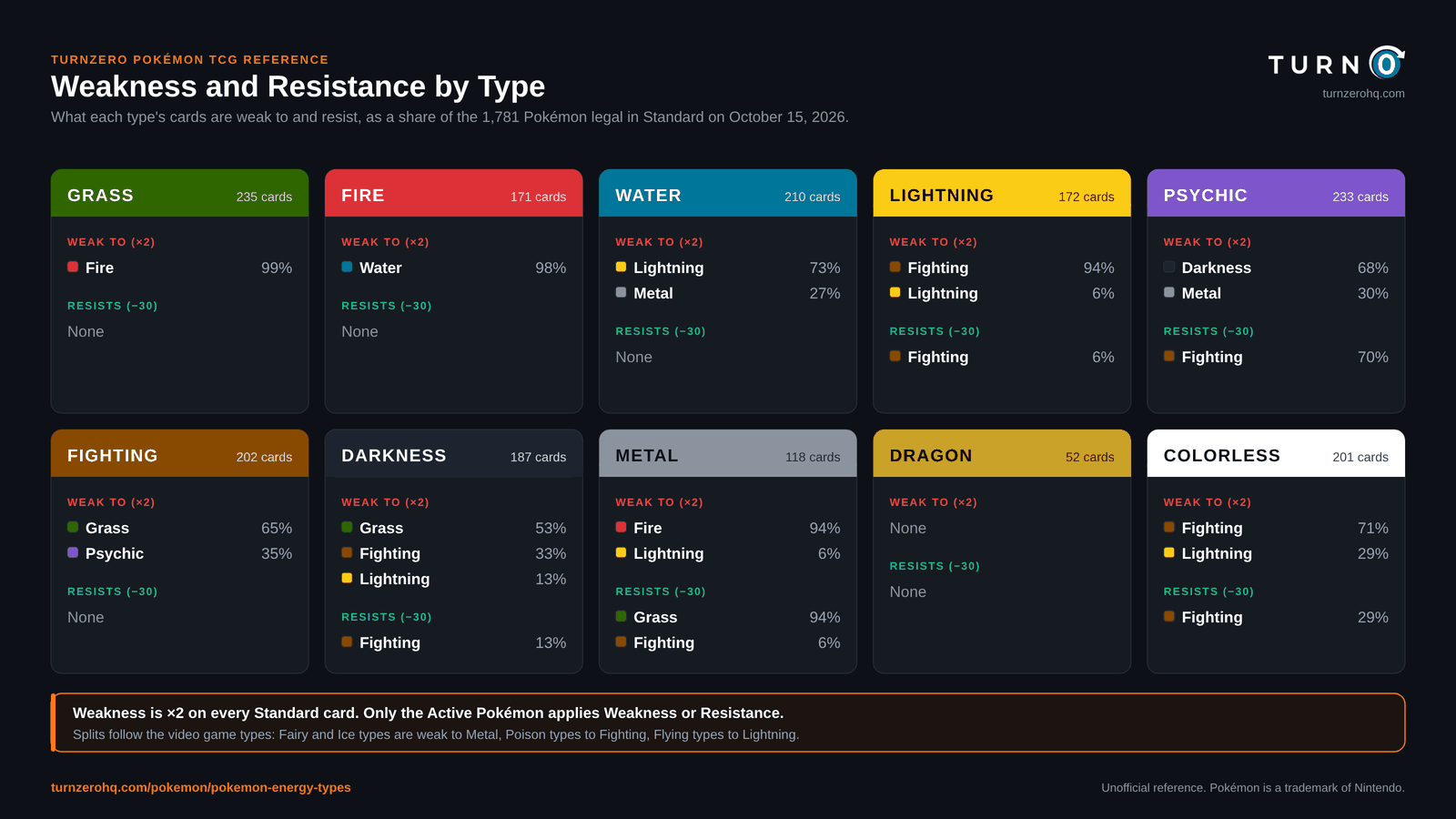Select the Fire card header
This screenshot has height=819, width=1456.
[x=454, y=193]
